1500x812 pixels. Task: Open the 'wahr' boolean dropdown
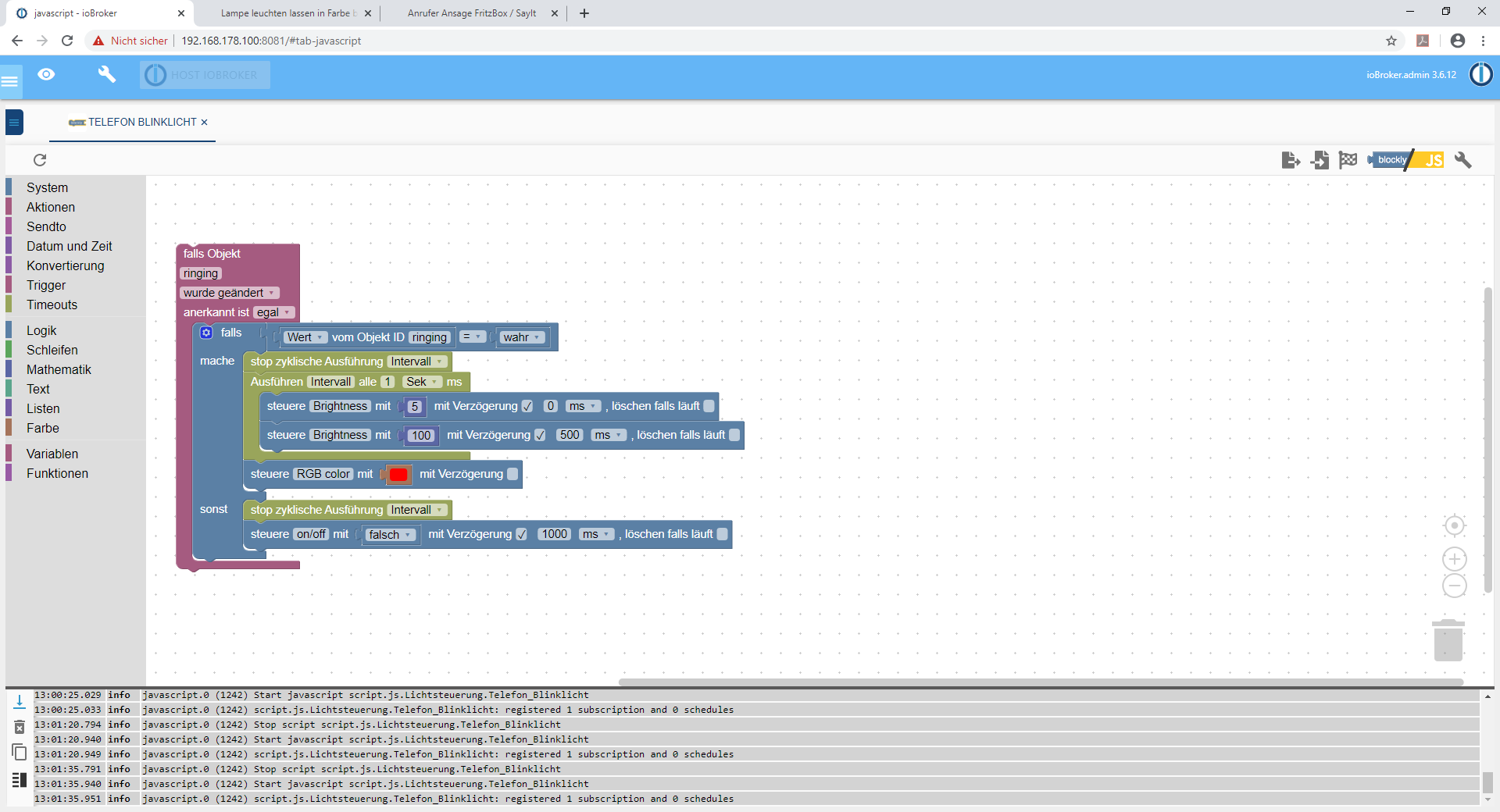(522, 337)
